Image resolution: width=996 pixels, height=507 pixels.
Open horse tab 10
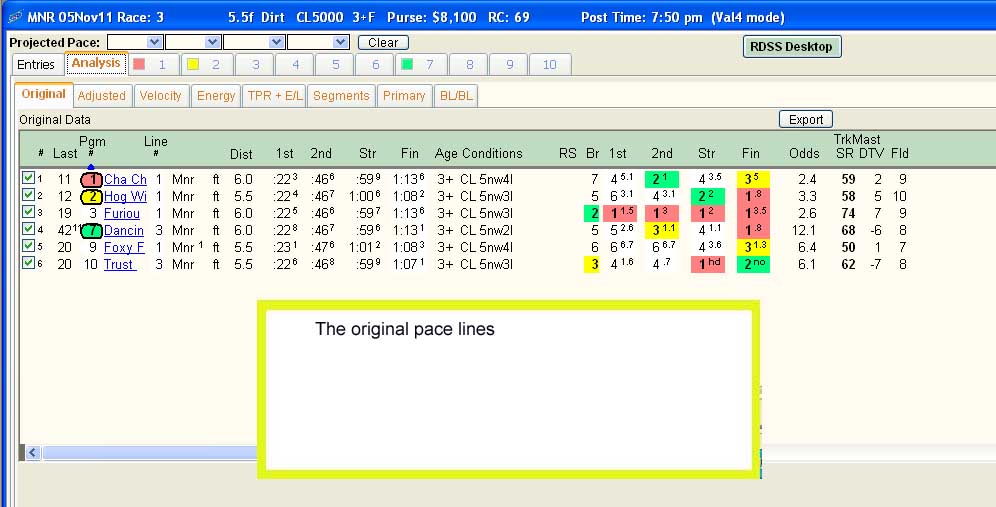[550, 65]
